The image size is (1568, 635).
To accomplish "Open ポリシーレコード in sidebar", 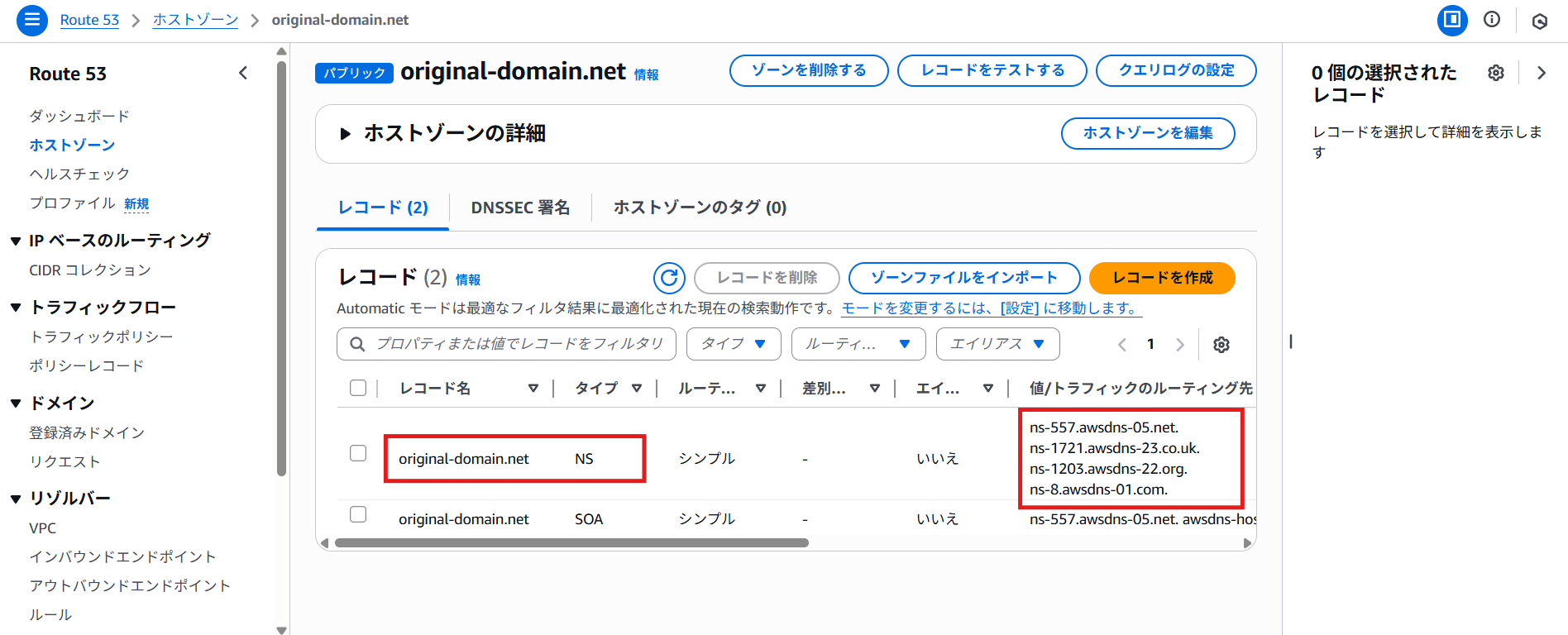I will (x=87, y=365).
